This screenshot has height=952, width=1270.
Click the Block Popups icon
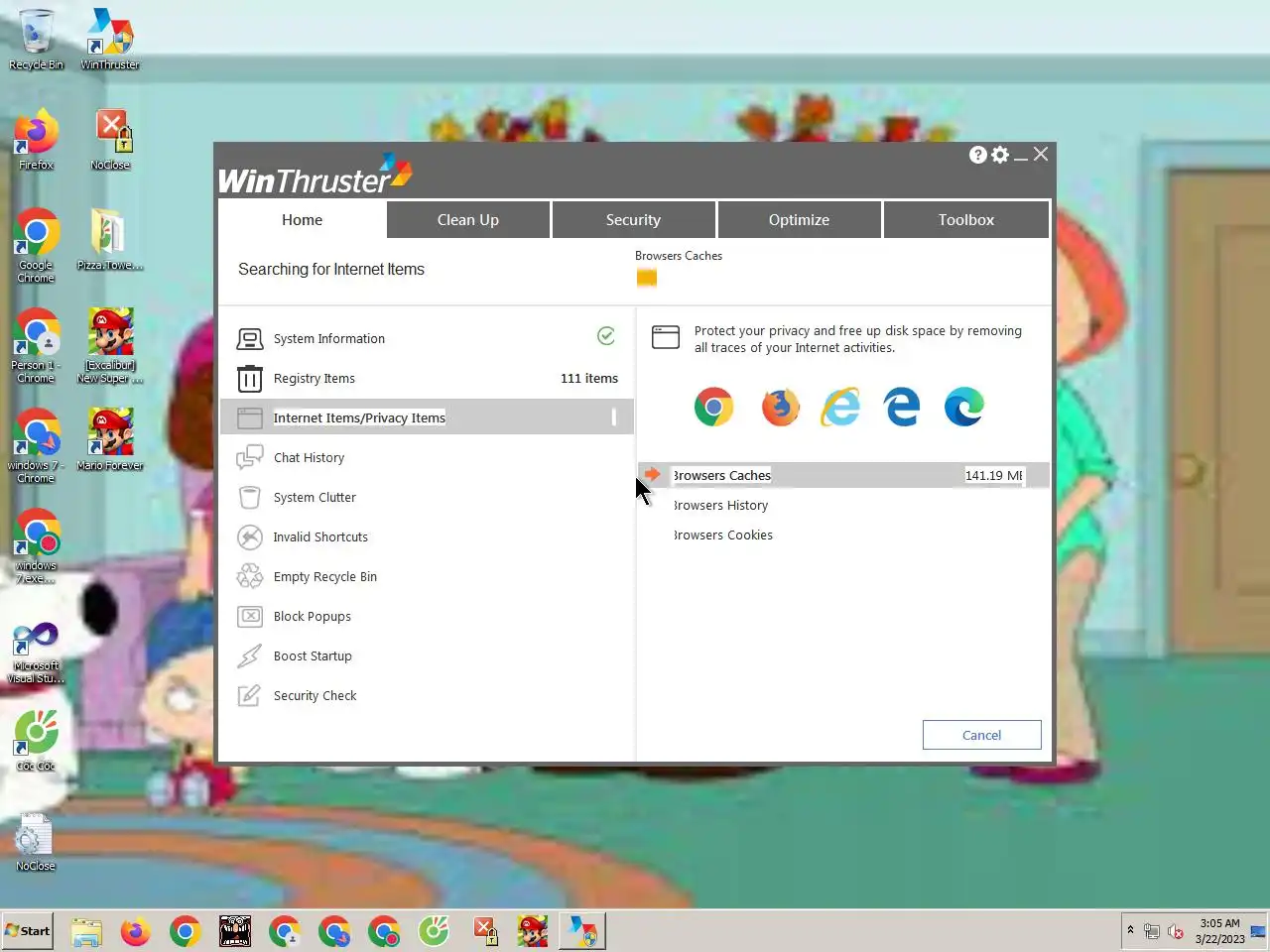pos(250,616)
